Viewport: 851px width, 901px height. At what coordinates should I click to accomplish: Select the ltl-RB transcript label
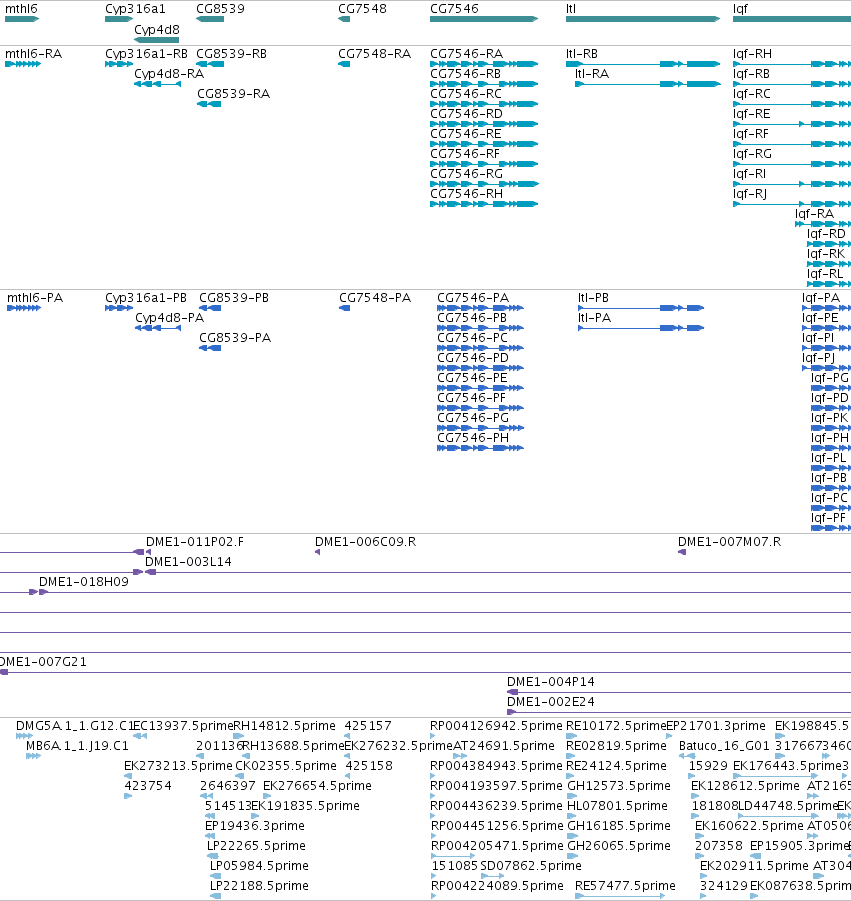[x=582, y=54]
